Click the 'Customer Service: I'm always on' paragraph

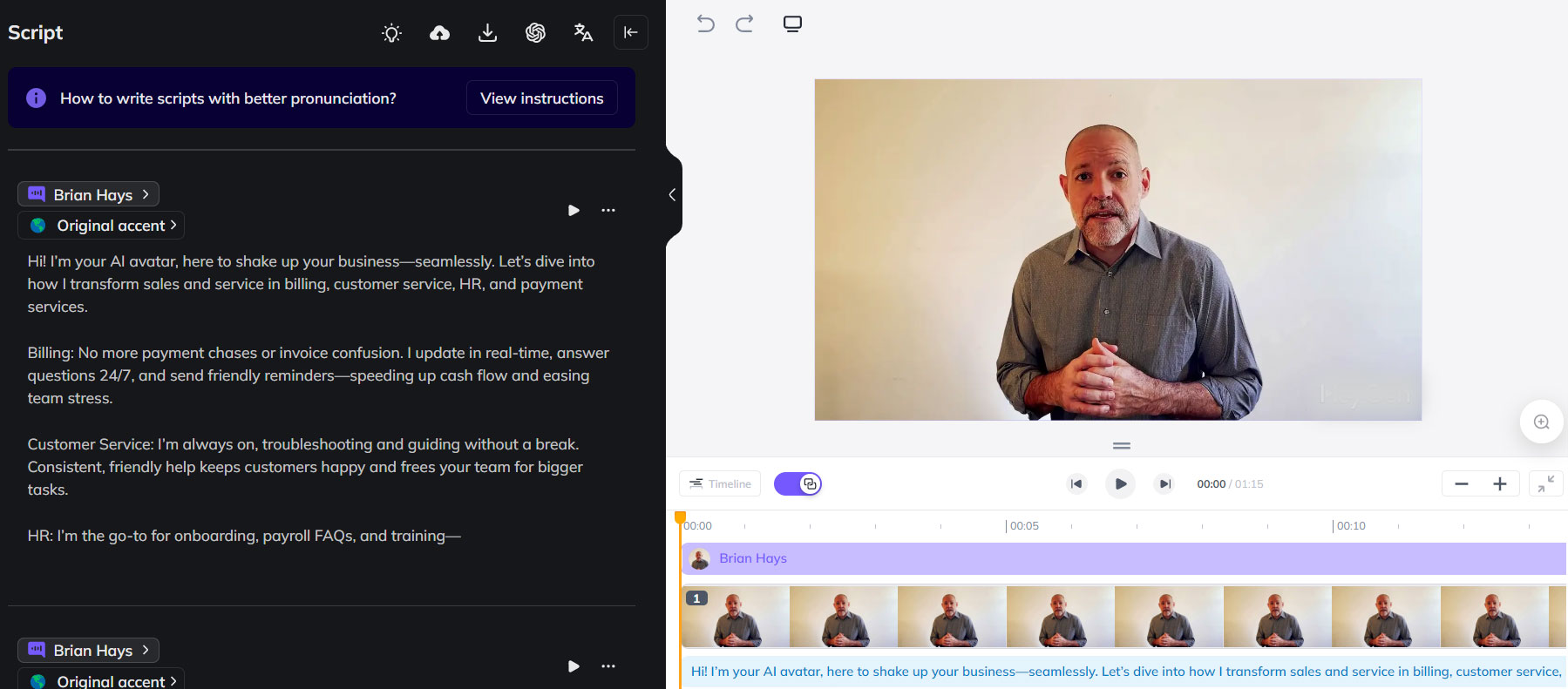305,467
